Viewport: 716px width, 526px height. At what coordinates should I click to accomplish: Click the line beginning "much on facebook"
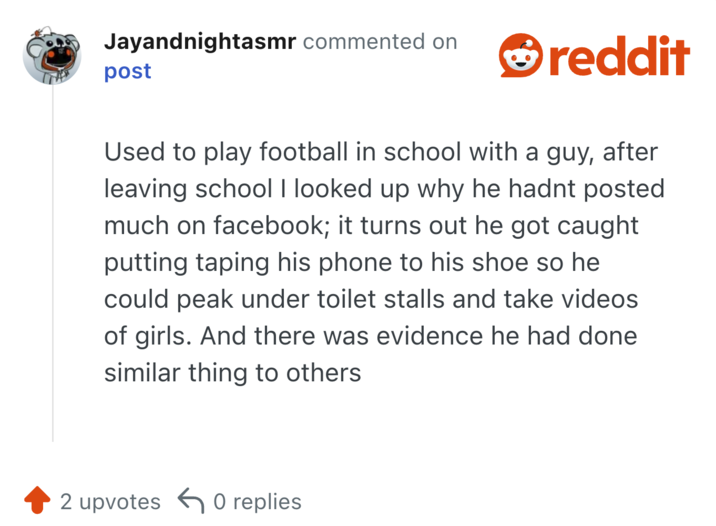tap(371, 226)
